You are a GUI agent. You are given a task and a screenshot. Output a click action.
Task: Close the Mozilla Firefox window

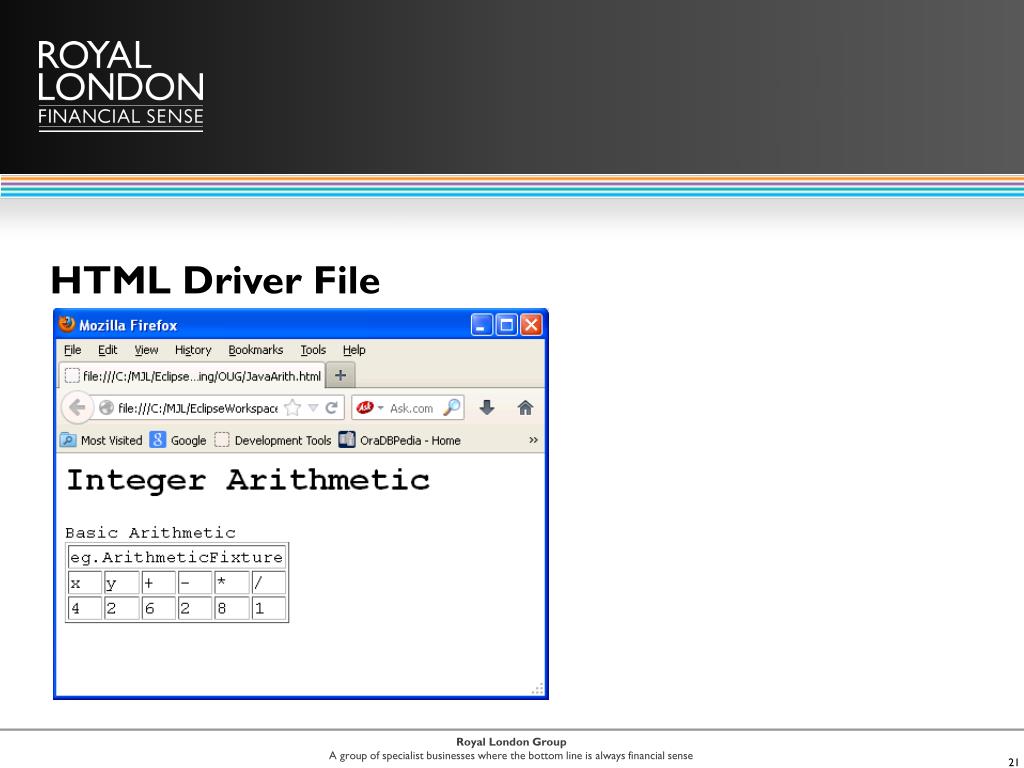532,325
